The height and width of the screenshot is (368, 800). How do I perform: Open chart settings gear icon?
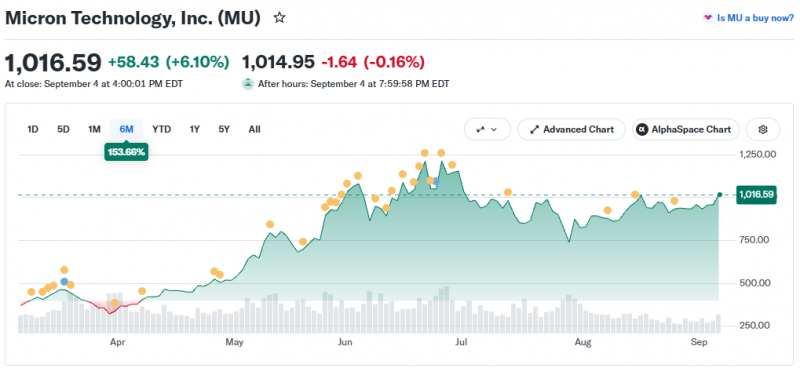click(763, 130)
